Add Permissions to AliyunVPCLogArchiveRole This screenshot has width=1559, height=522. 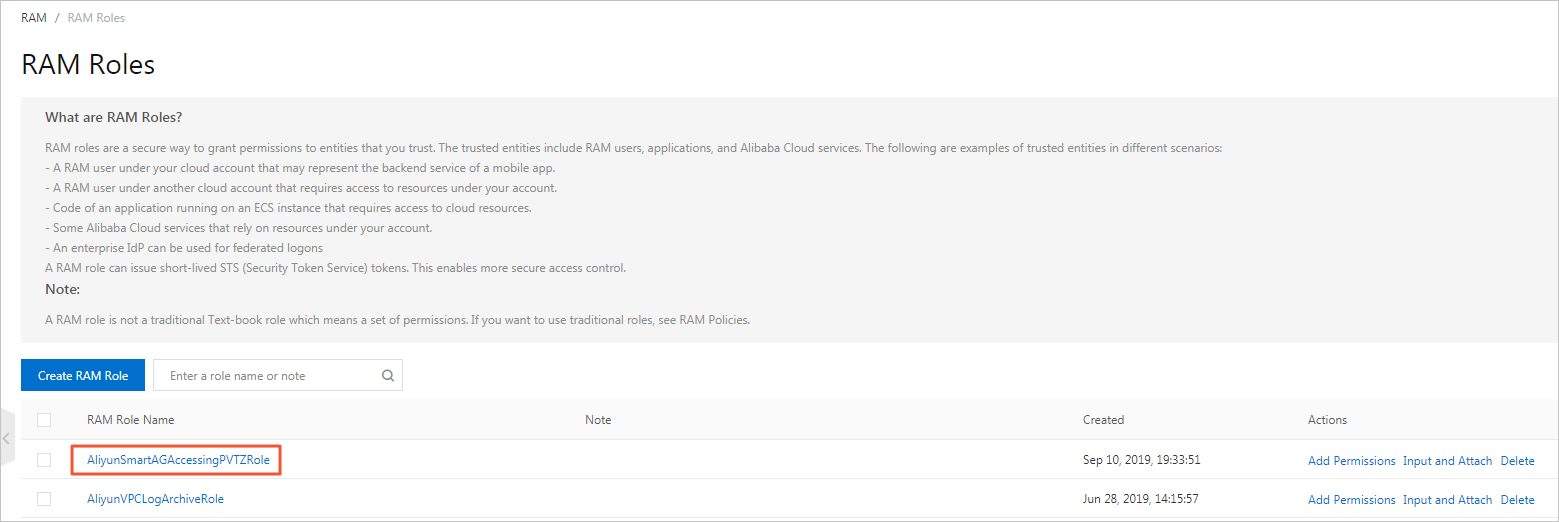1351,500
